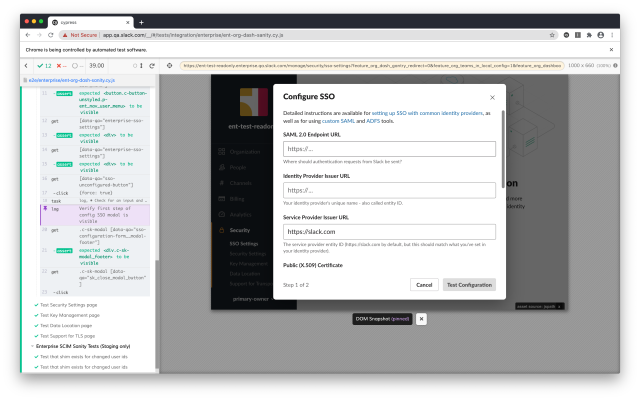The width and height of the screenshot is (640, 400).
Task: Open the Chrome profile avatar icon
Action: tap(600, 35)
